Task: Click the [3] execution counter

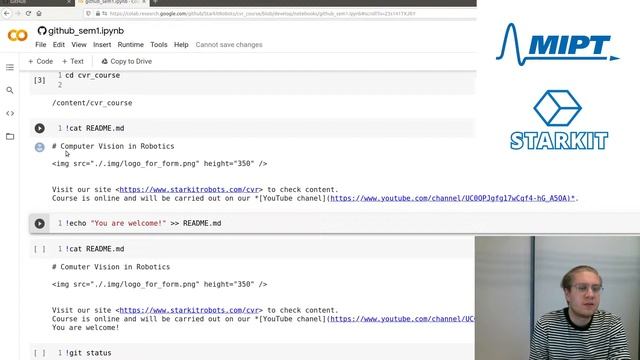Action: tap(40, 80)
